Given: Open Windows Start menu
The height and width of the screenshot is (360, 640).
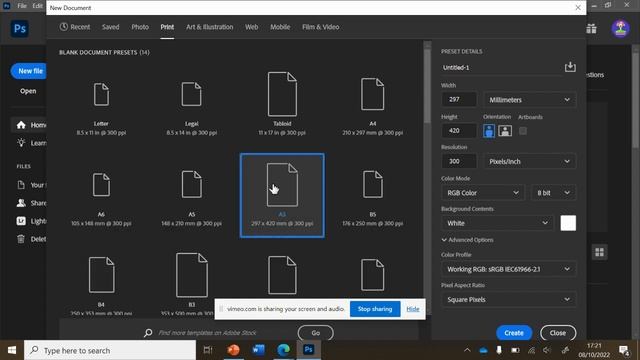Looking at the screenshot, I should (12, 350).
